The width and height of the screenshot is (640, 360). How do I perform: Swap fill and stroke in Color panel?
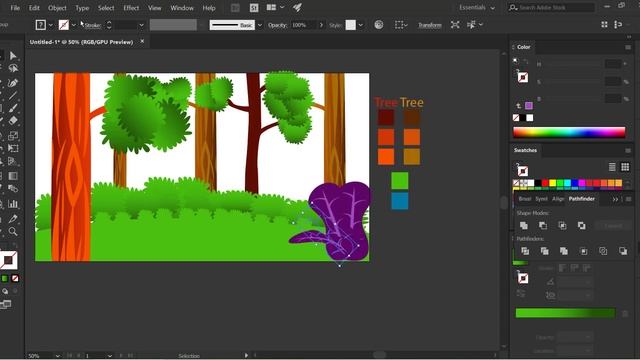pos(526,61)
